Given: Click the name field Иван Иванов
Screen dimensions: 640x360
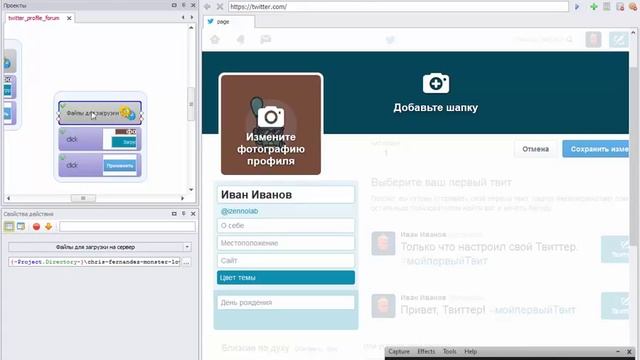Looking at the screenshot, I should (x=286, y=195).
